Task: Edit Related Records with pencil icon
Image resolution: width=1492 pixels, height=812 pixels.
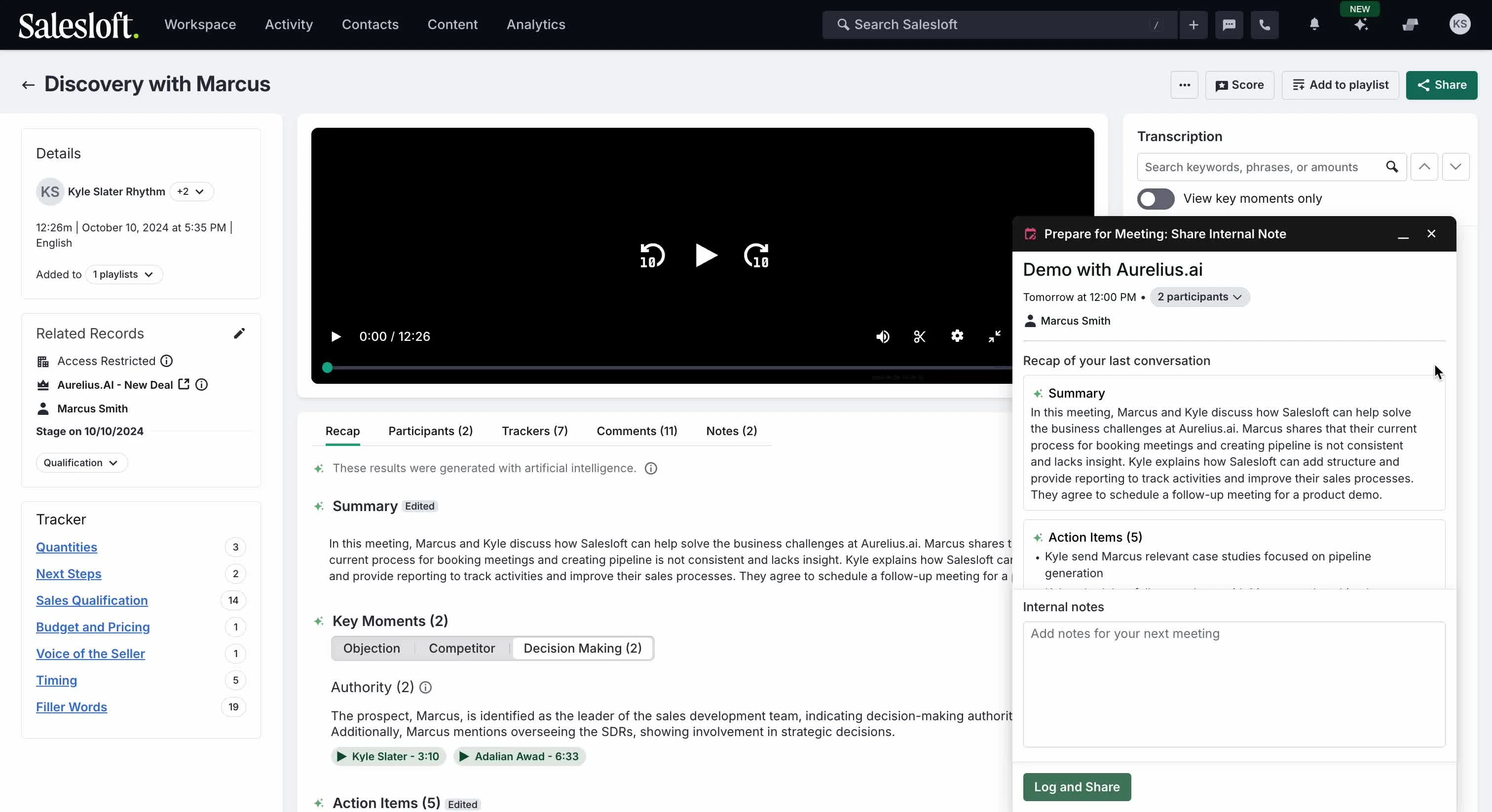Action: (239, 333)
